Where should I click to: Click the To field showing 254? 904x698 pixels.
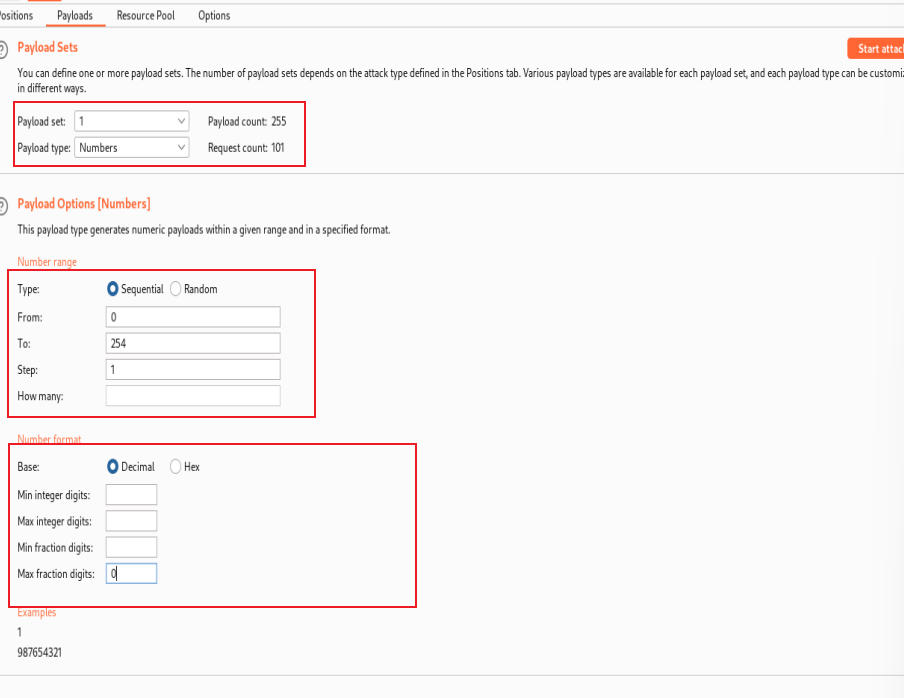193,343
